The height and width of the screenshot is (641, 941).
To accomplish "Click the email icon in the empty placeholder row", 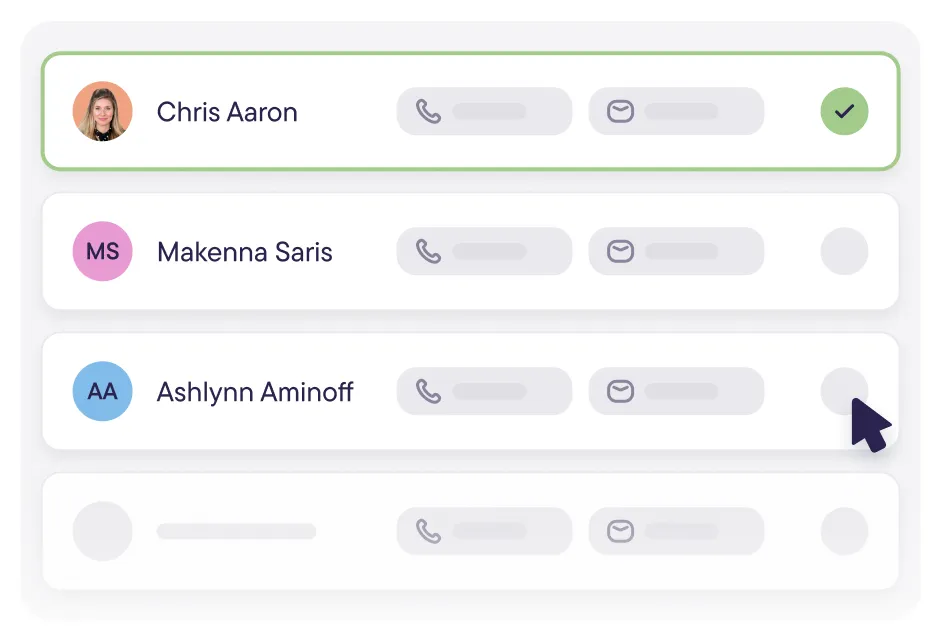I will tap(620, 531).
